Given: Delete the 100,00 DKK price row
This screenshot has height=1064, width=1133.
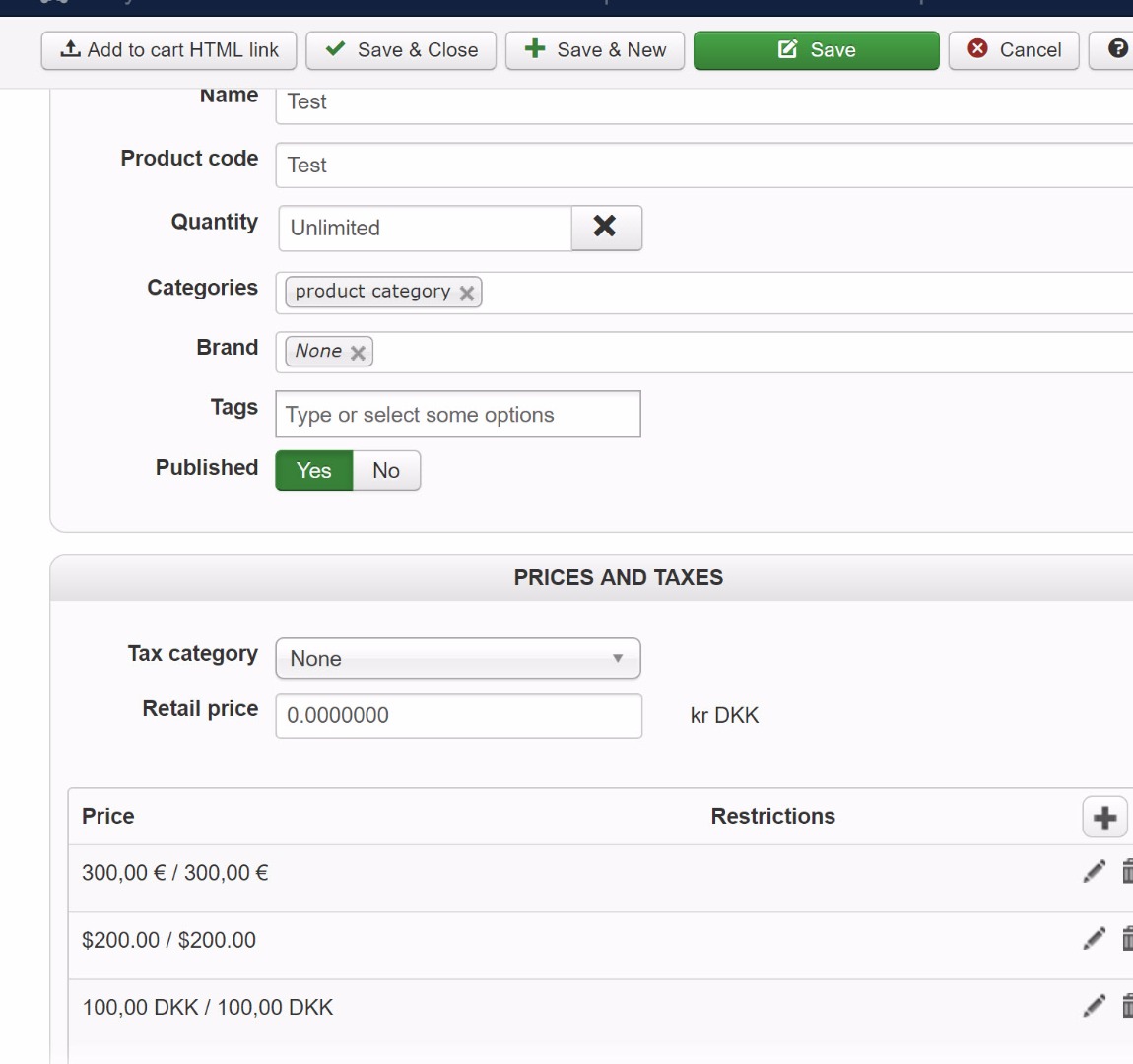Looking at the screenshot, I should coord(1127,1006).
